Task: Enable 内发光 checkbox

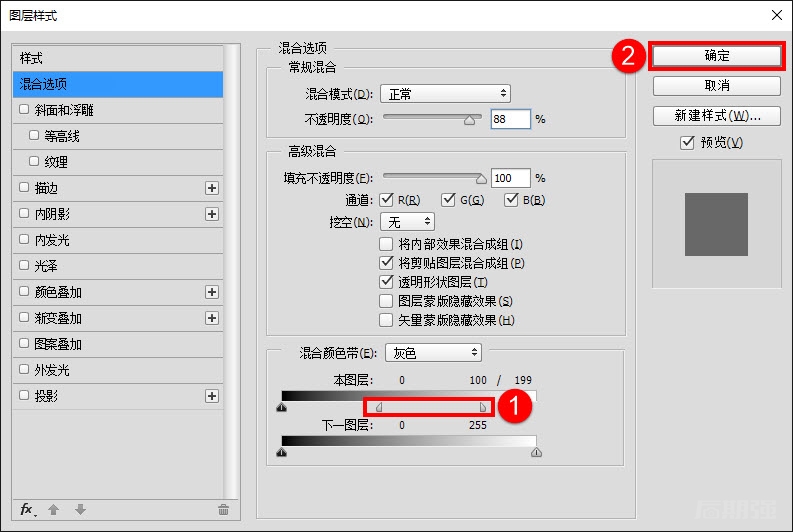Action: pyautogui.click(x=24, y=239)
